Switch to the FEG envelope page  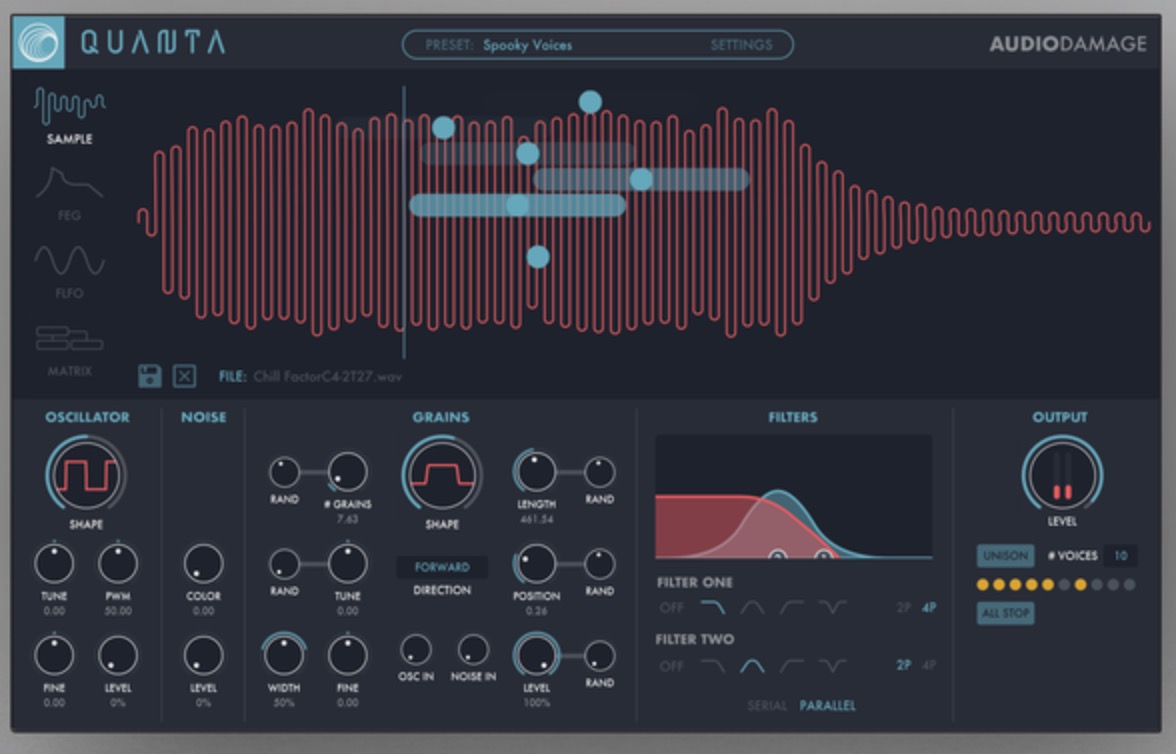(x=69, y=194)
